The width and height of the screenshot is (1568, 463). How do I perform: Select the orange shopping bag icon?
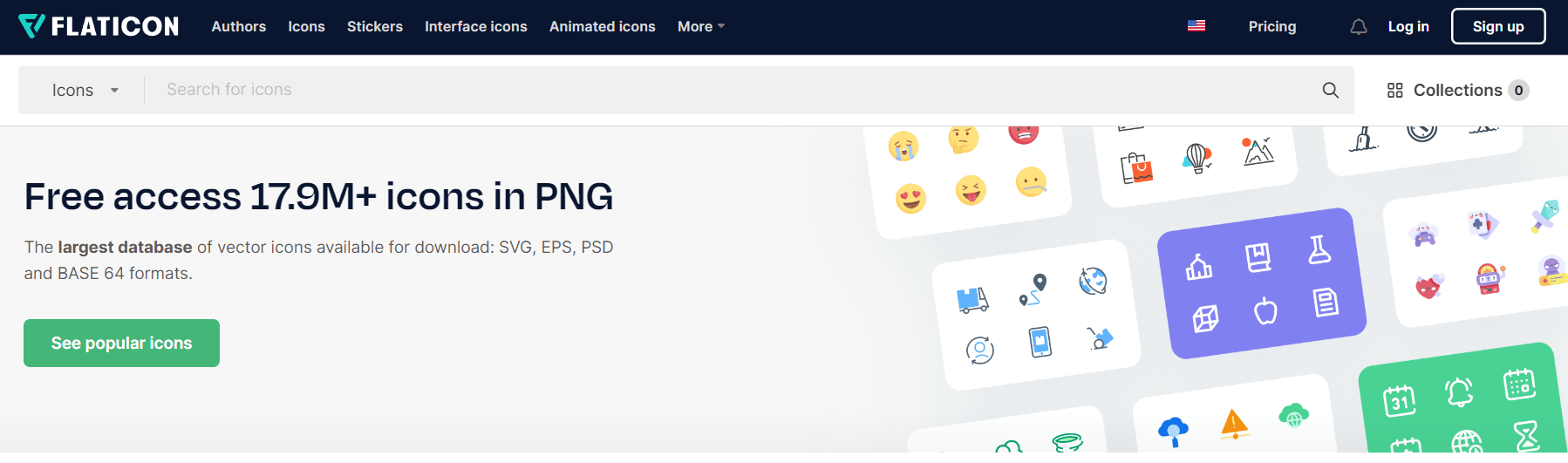[x=1136, y=167]
